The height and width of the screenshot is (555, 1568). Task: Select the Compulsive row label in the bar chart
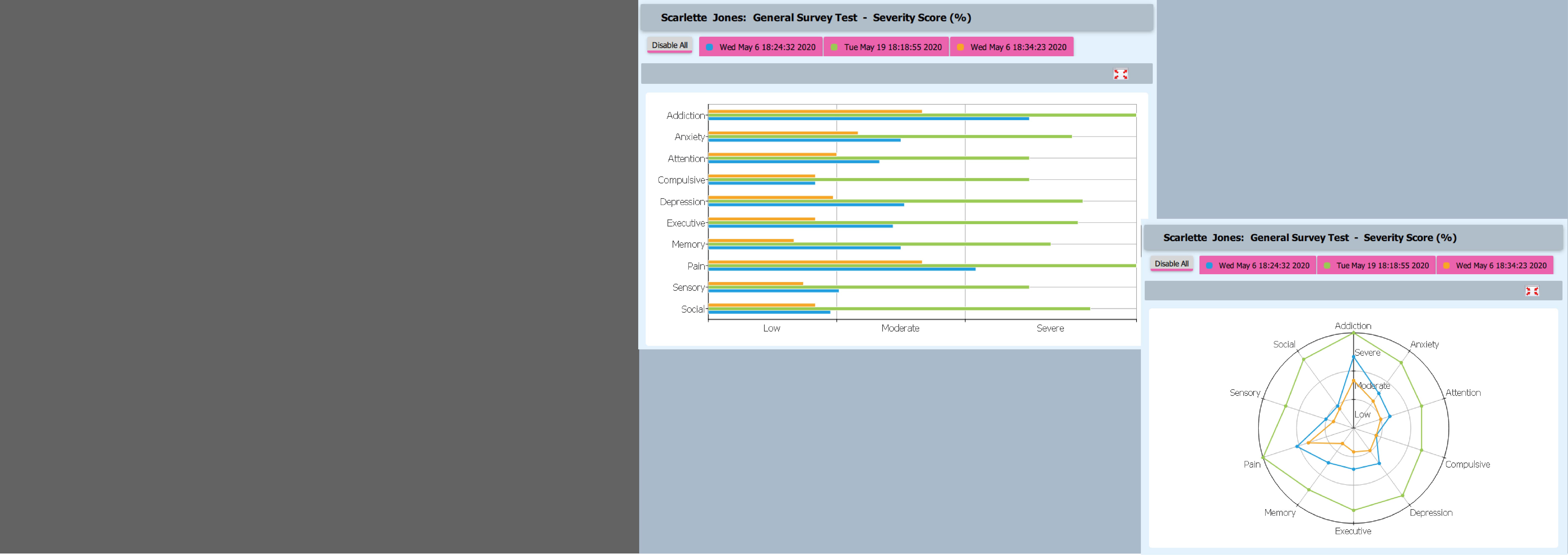tap(681, 180)
